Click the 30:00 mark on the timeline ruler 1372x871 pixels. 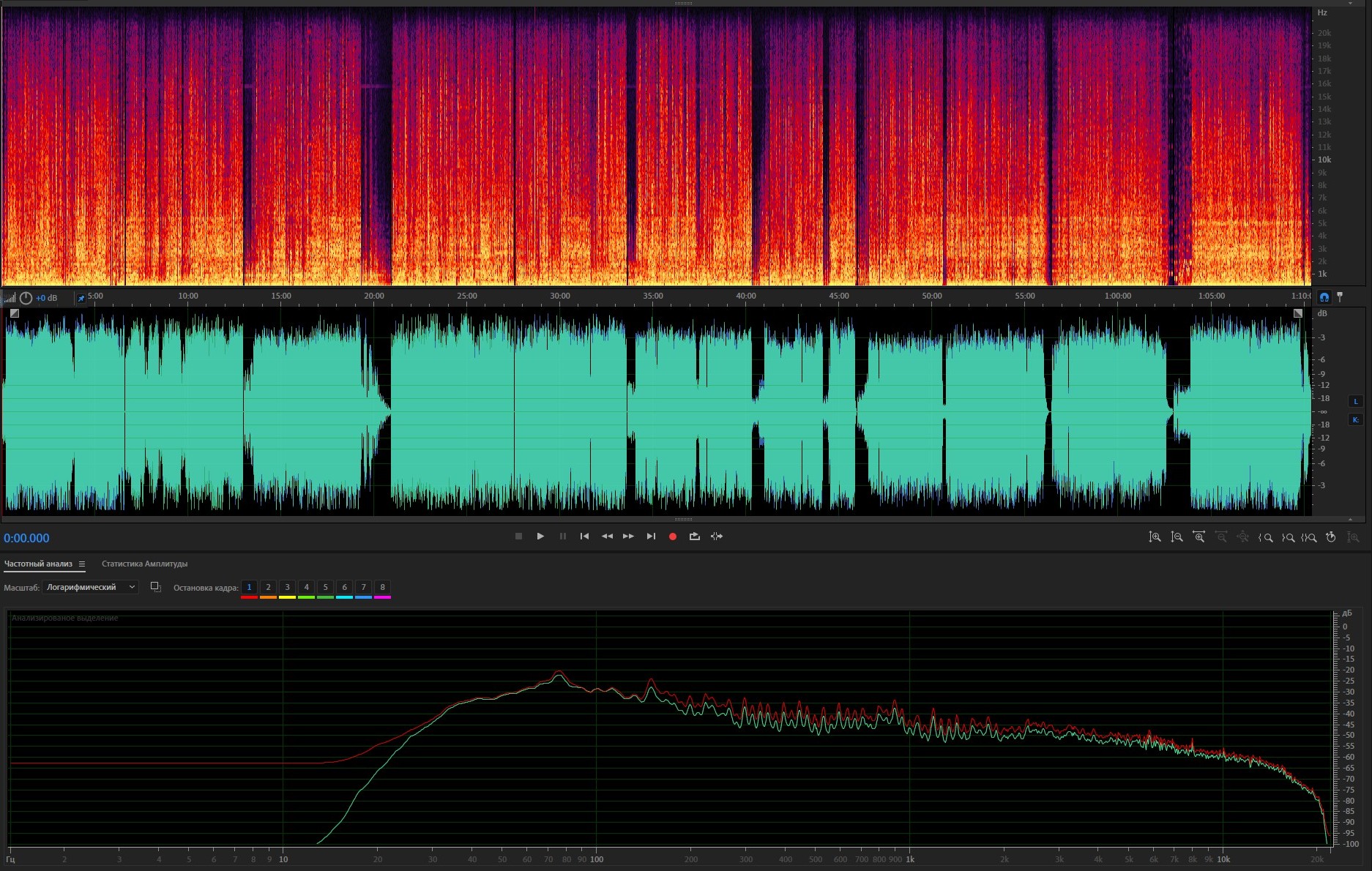560,296
